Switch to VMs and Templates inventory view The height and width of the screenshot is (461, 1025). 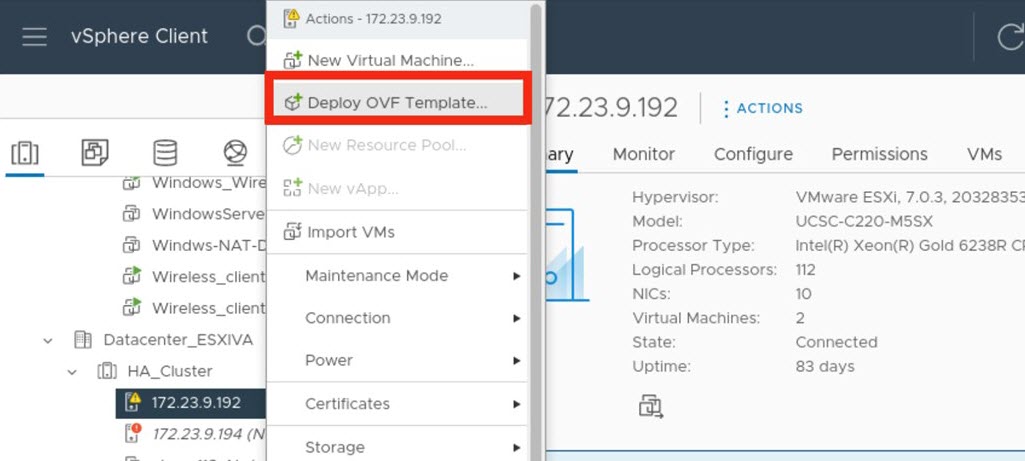95,153
